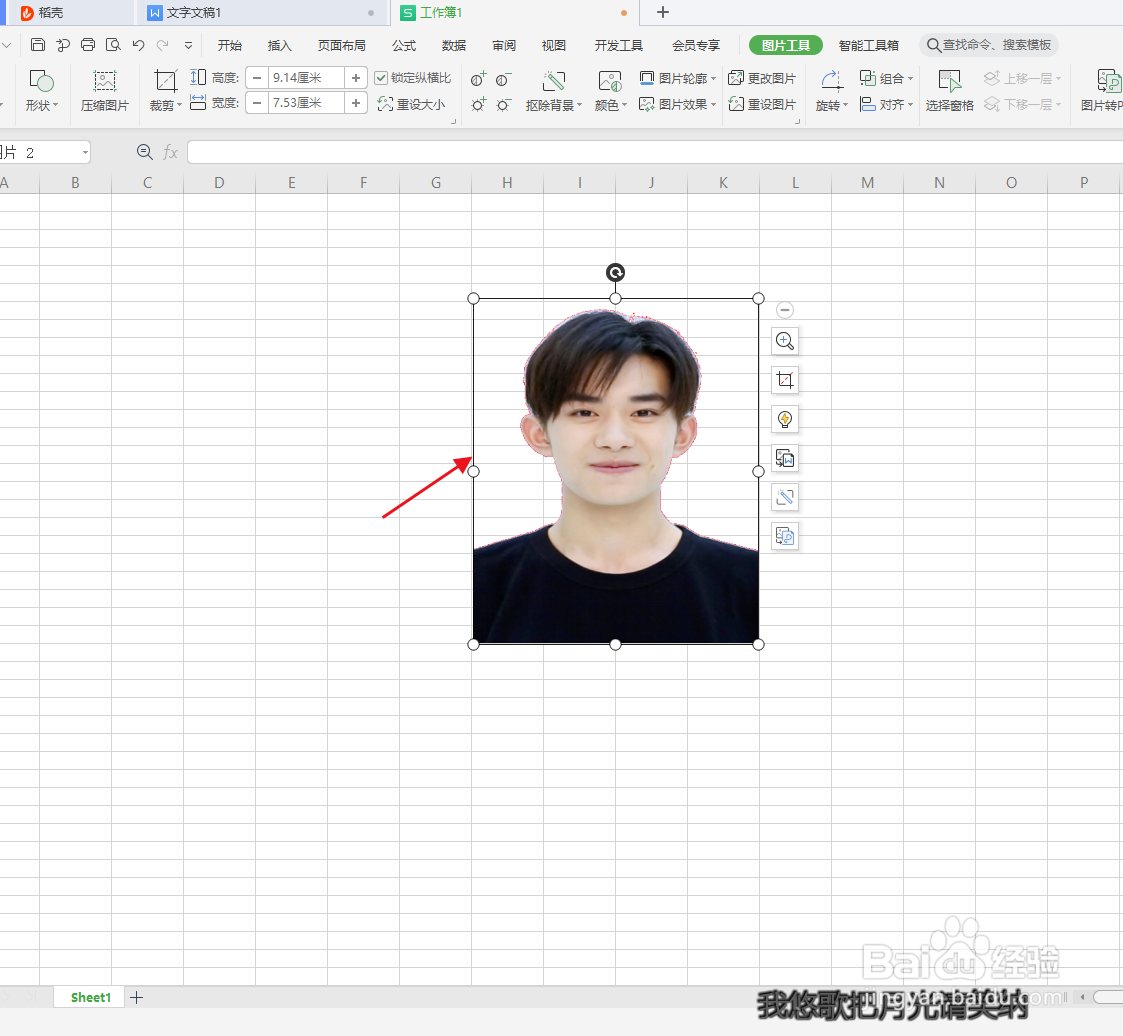Image resolution: width=1123 pixels, height=1036 pixels.
Task: Click floating lightbulb smart-enhance icon beside picture
Action: (785, 420)
